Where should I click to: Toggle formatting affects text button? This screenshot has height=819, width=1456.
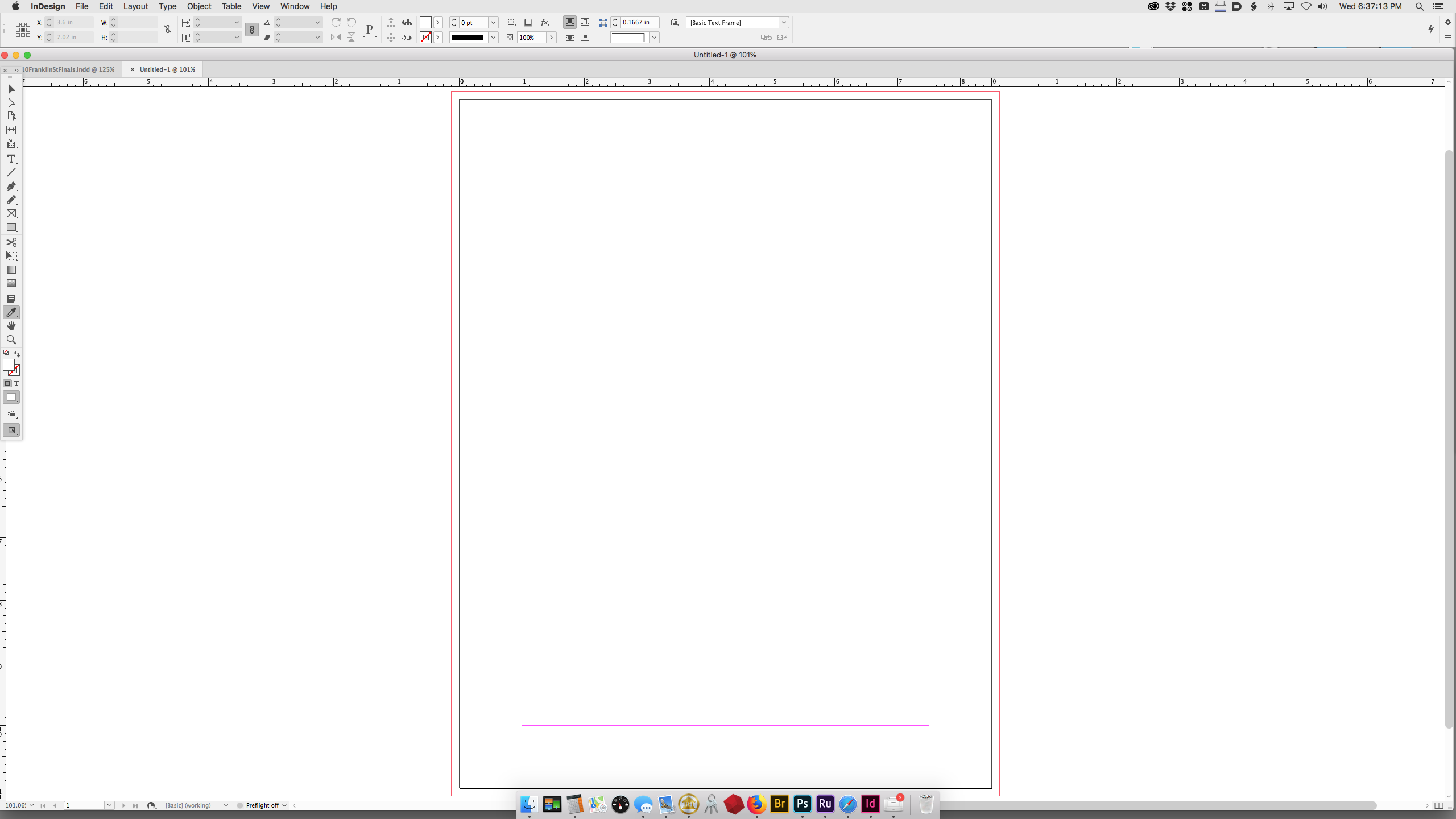pyautogui.click(x=16, y=383)
